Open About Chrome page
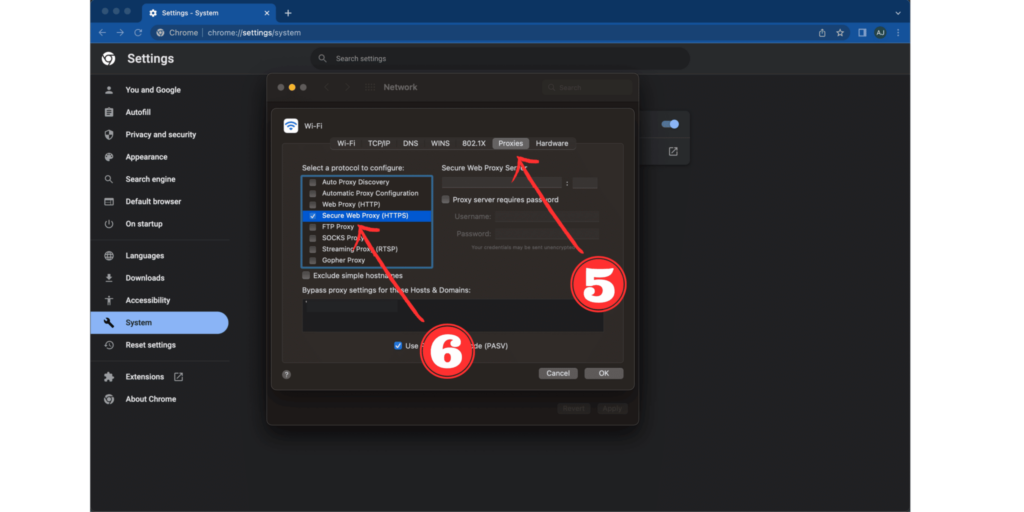The image size is (1024, 512). [x=150, y=399]
